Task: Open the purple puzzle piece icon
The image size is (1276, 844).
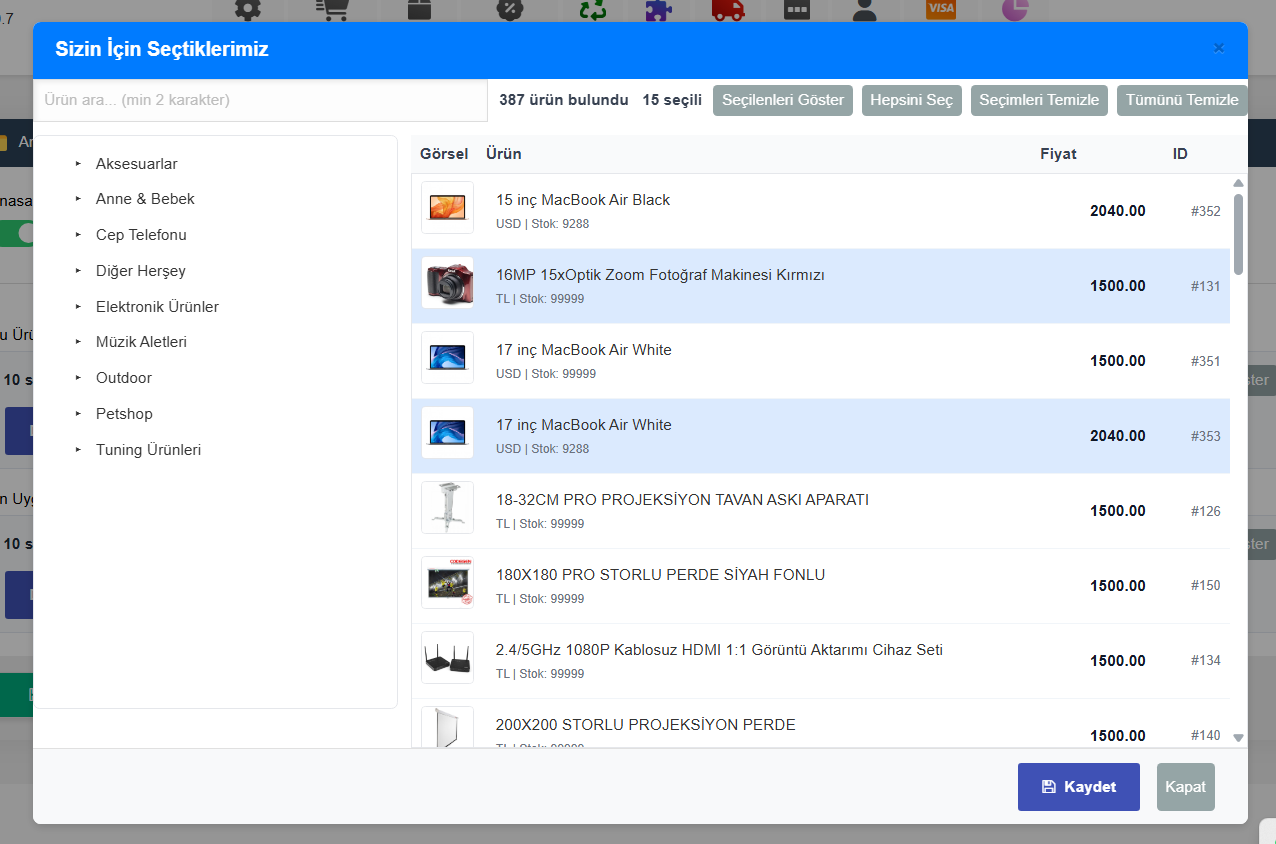Action: 657,9
